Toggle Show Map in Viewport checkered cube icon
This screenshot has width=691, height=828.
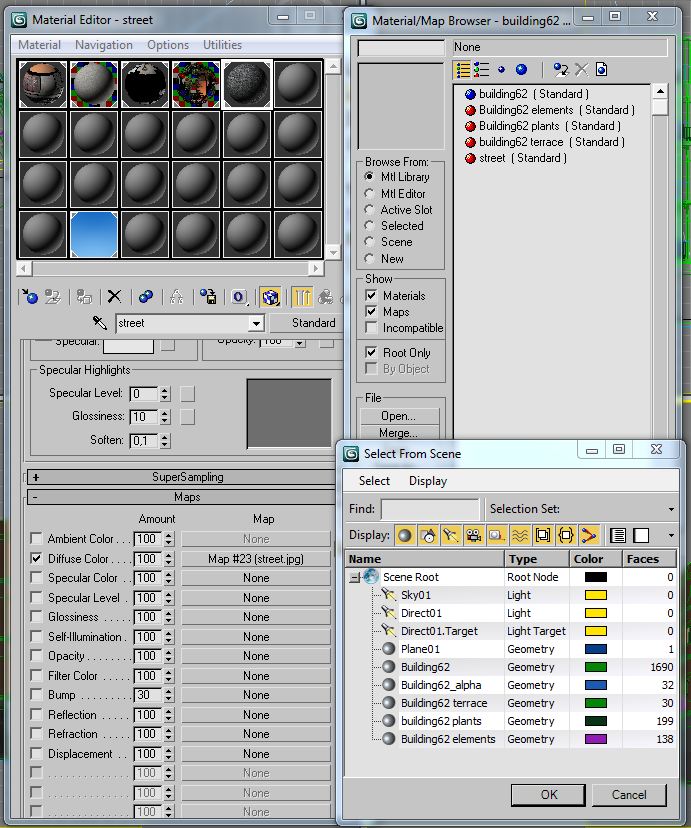point(270,297)
